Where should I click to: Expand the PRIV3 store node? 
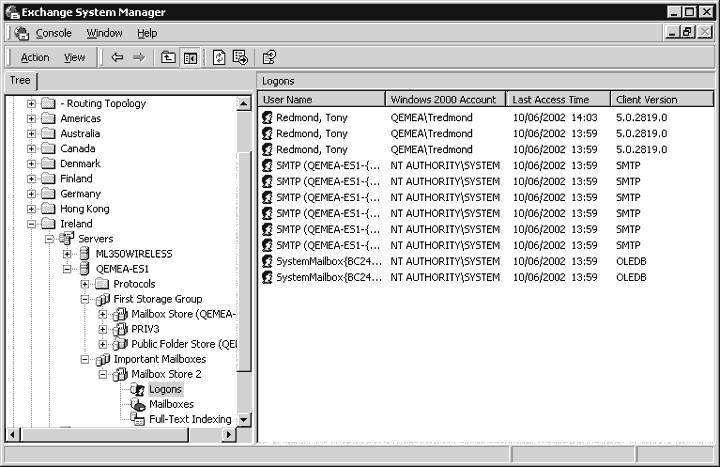pyautogui.click(x=102, y=329)
